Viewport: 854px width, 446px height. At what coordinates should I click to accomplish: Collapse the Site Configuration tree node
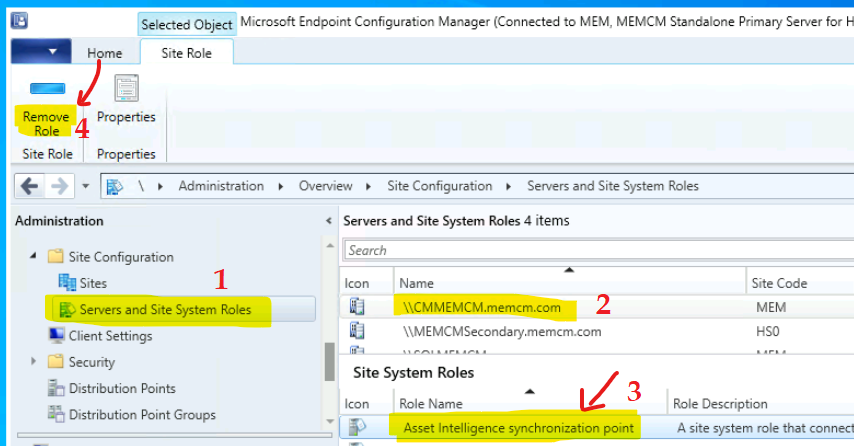[x=33, y=255]
